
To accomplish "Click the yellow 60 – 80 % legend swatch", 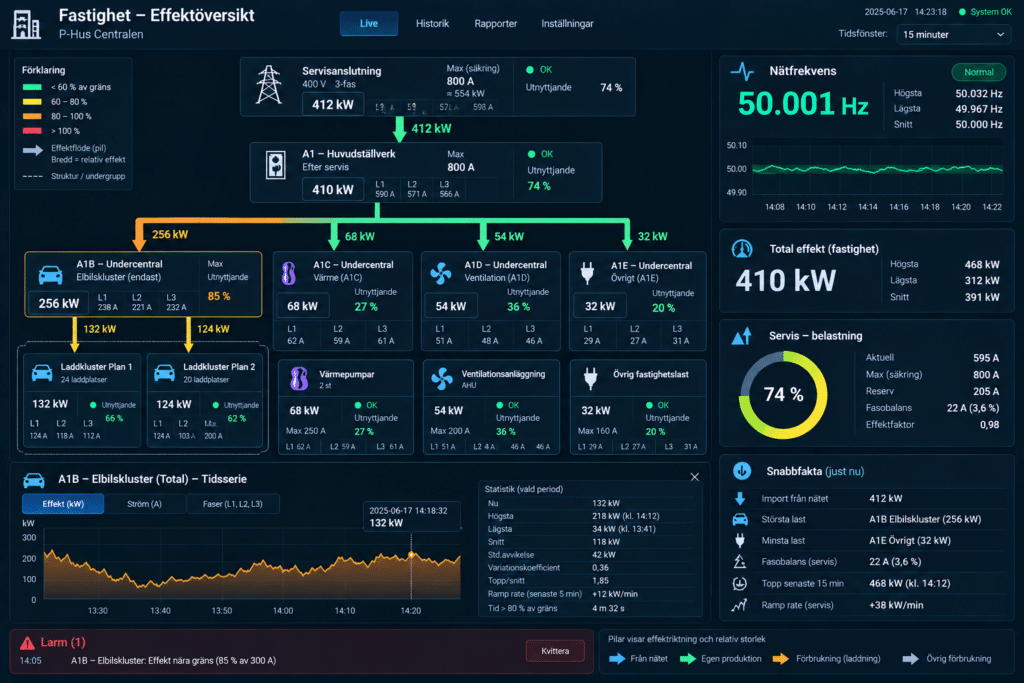I will click(32, 102).
